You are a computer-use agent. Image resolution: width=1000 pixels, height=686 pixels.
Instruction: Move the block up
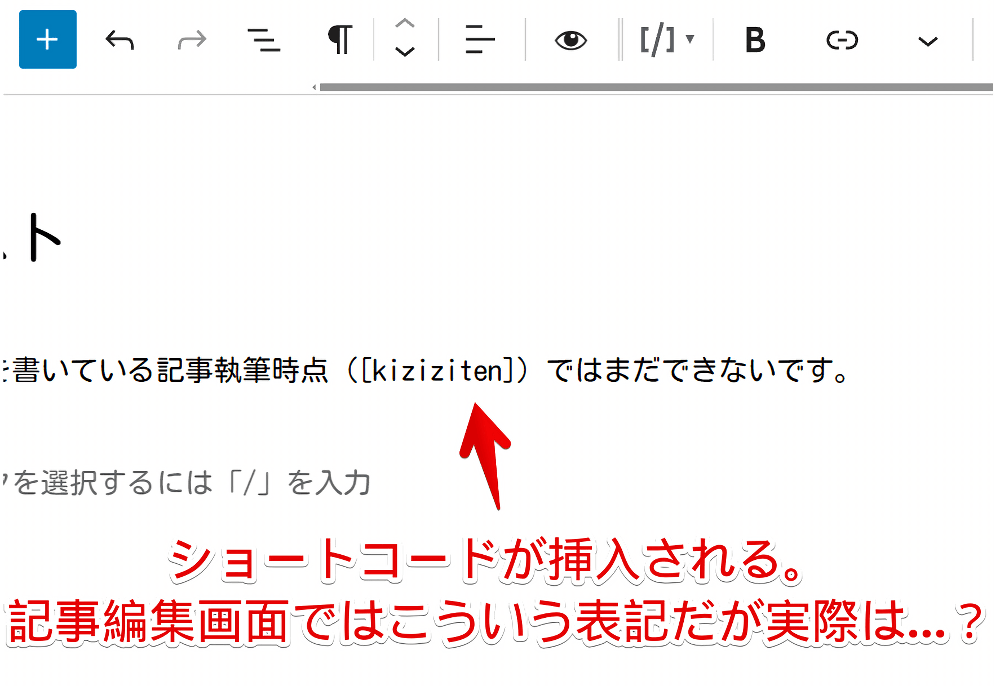tap(405, 24)
